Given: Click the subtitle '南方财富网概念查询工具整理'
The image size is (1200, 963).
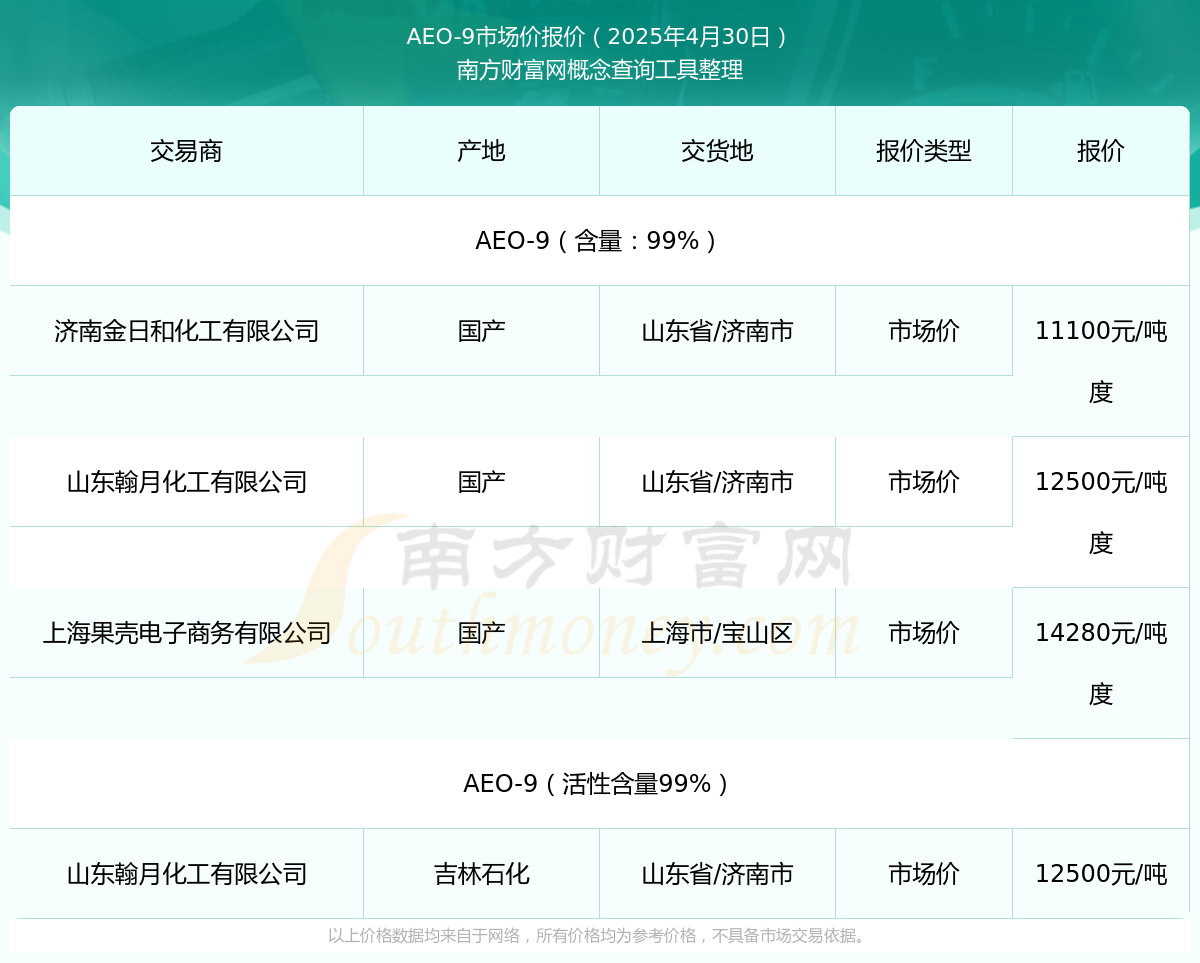Looking at the screenshot, I should coord(600,70).
